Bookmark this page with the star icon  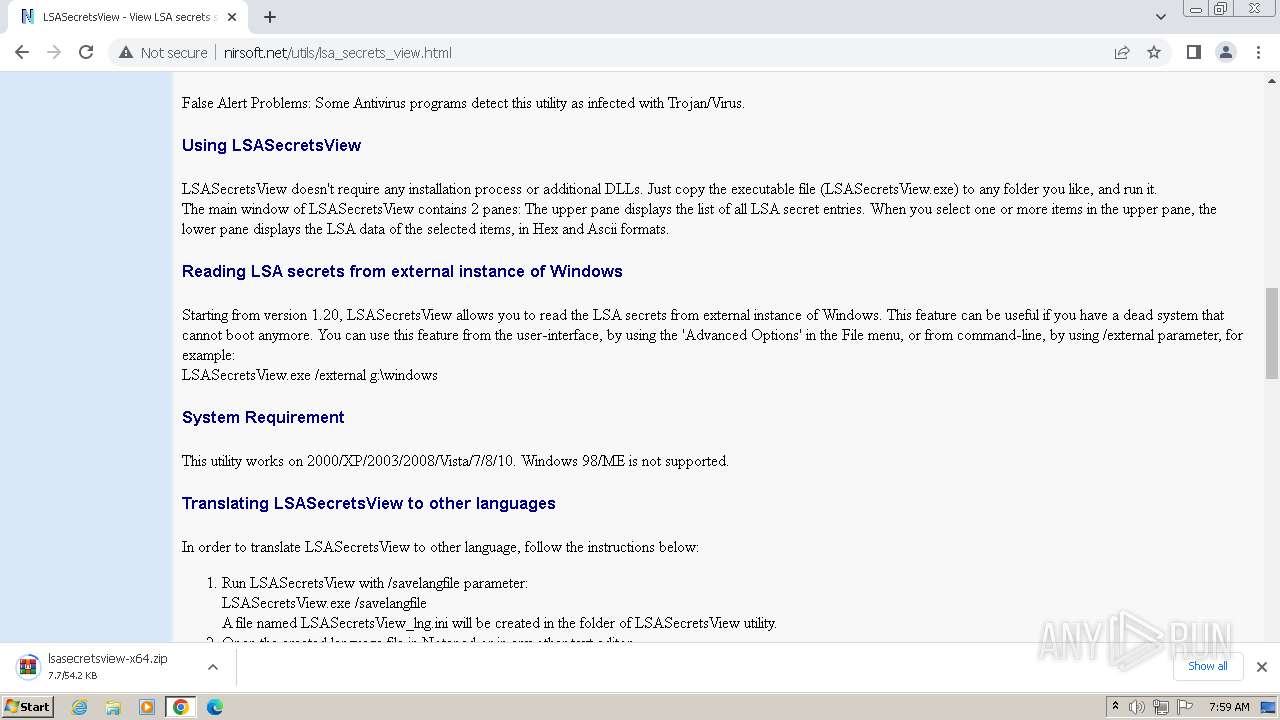pyautogui.click(x=1154, y=52)
